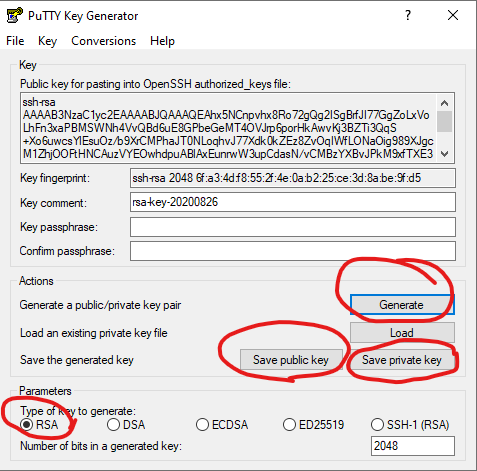Click the question mark help icon
This screenshot has width=477, height=471.
pyautogui.click(x=408, y=15)
